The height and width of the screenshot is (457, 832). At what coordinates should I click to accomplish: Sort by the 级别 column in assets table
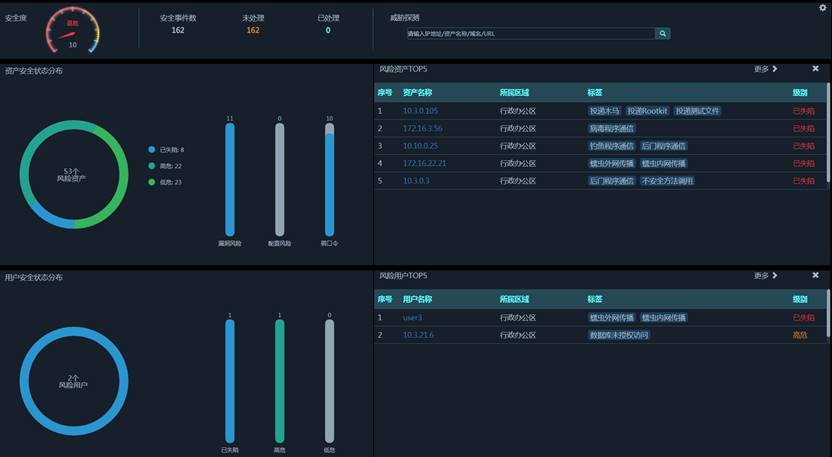800,93
